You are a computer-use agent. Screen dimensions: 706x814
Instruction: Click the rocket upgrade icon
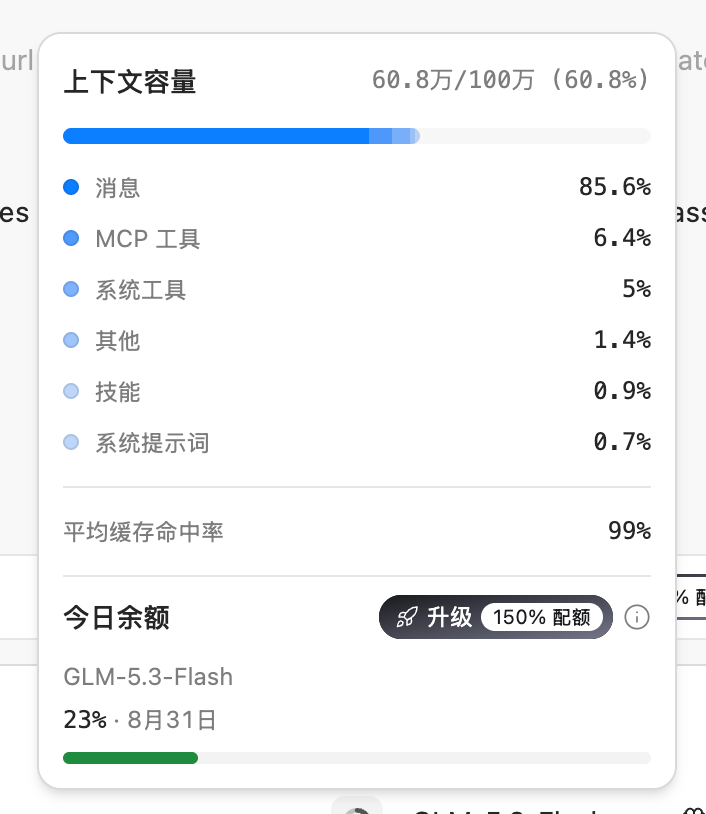point(406,617)
